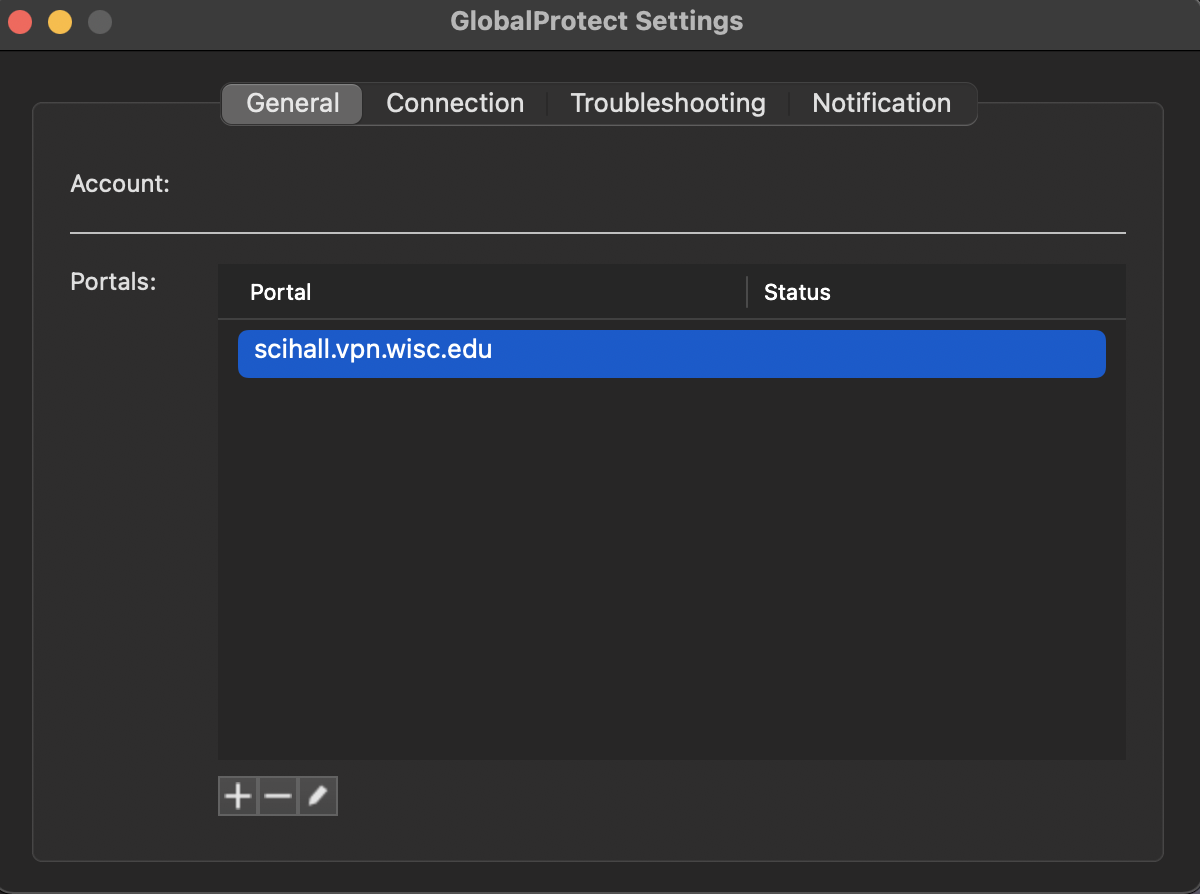Close the GlobalProtect Settings window
1200x894 pixels.
click(21, 21)
